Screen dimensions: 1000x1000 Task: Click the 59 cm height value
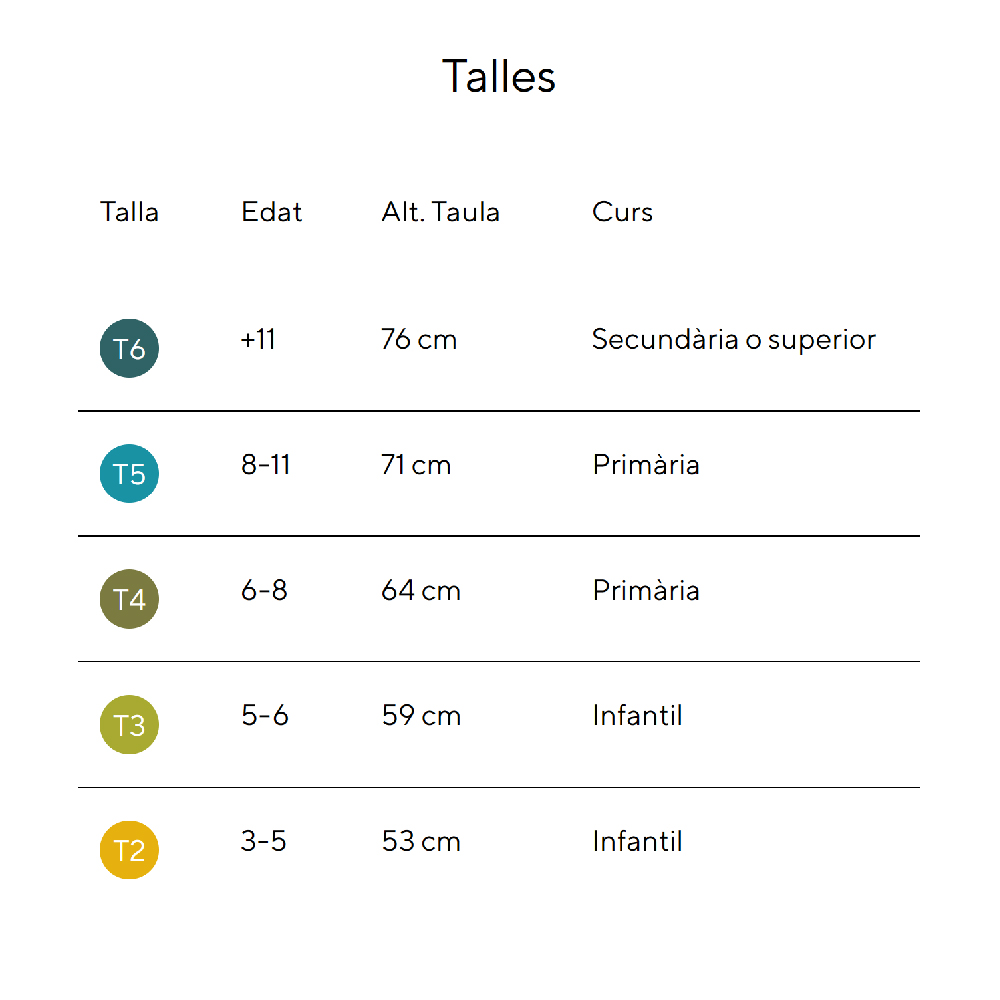coord(421,716)
